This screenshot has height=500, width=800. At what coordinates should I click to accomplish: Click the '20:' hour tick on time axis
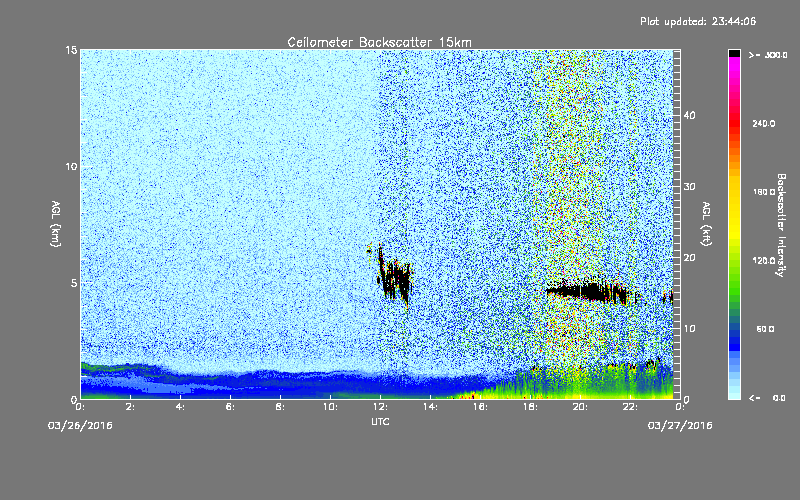(580, 407)
